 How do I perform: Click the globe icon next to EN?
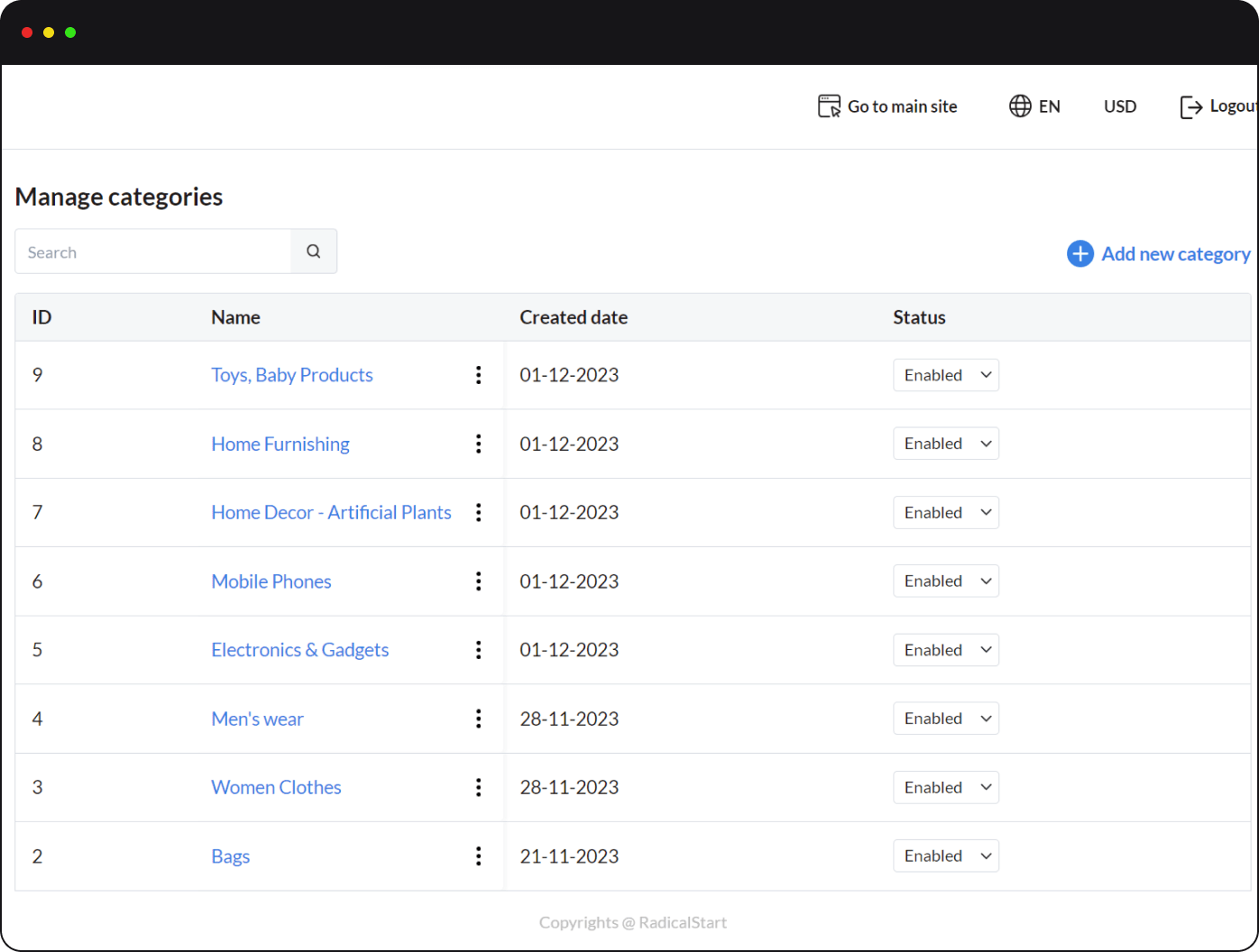1020,105
